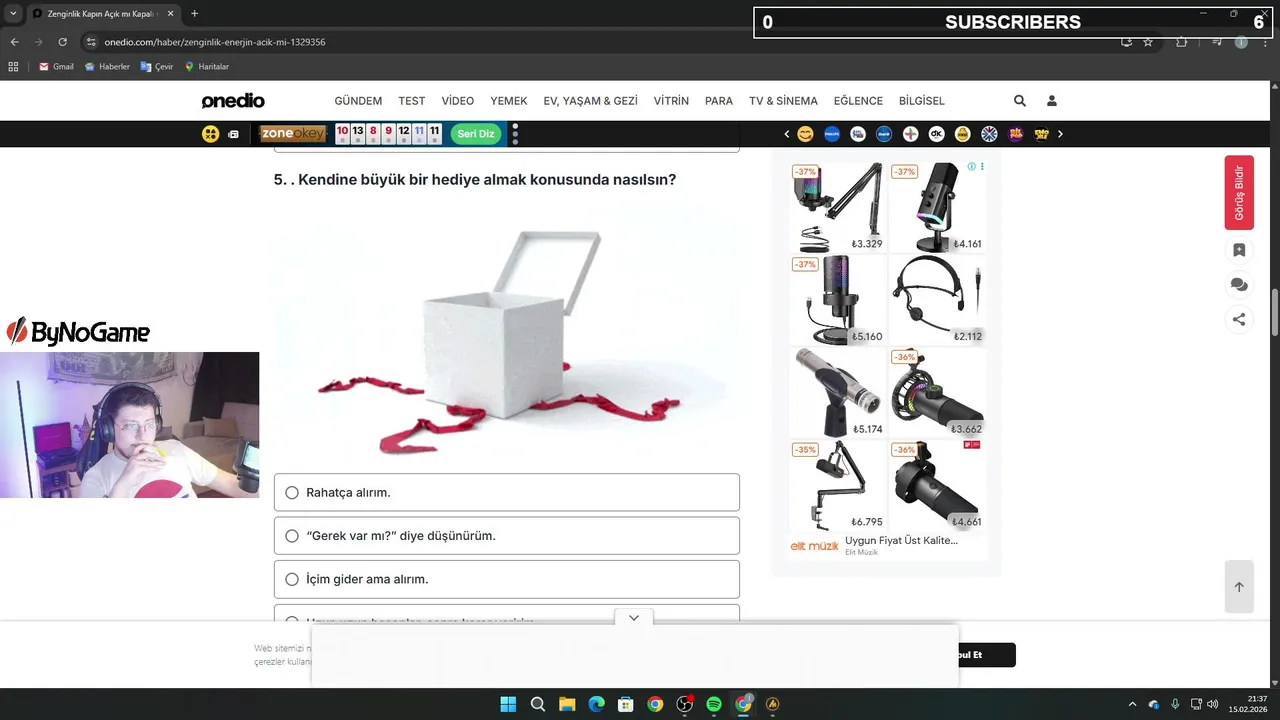Open Spotify from the taskbar
This screenshot has width=1280, height=720.
714,704
